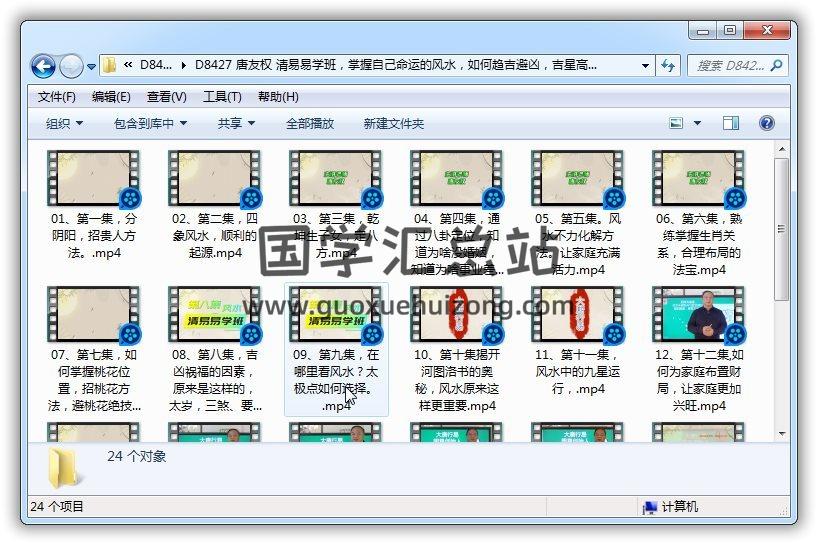Select video 06、第六集 thumbnail

tap(699, 178)
